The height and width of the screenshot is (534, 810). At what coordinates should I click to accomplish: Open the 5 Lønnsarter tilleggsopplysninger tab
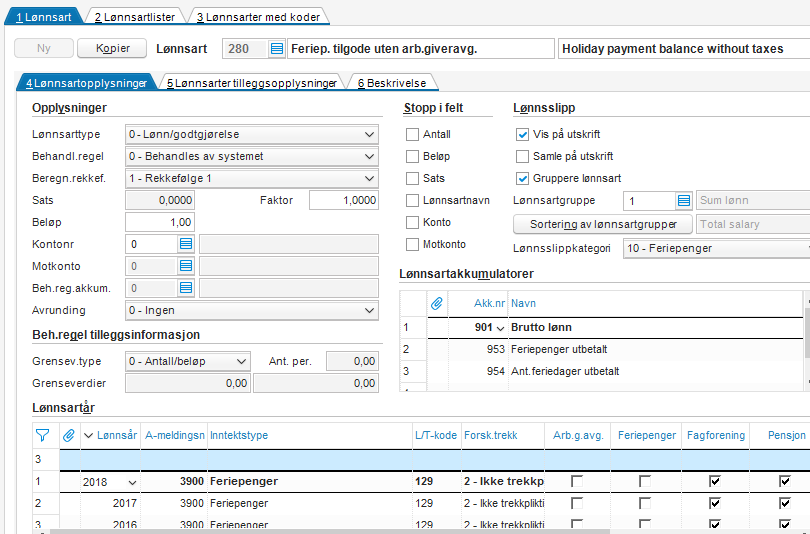coord(252,83)
